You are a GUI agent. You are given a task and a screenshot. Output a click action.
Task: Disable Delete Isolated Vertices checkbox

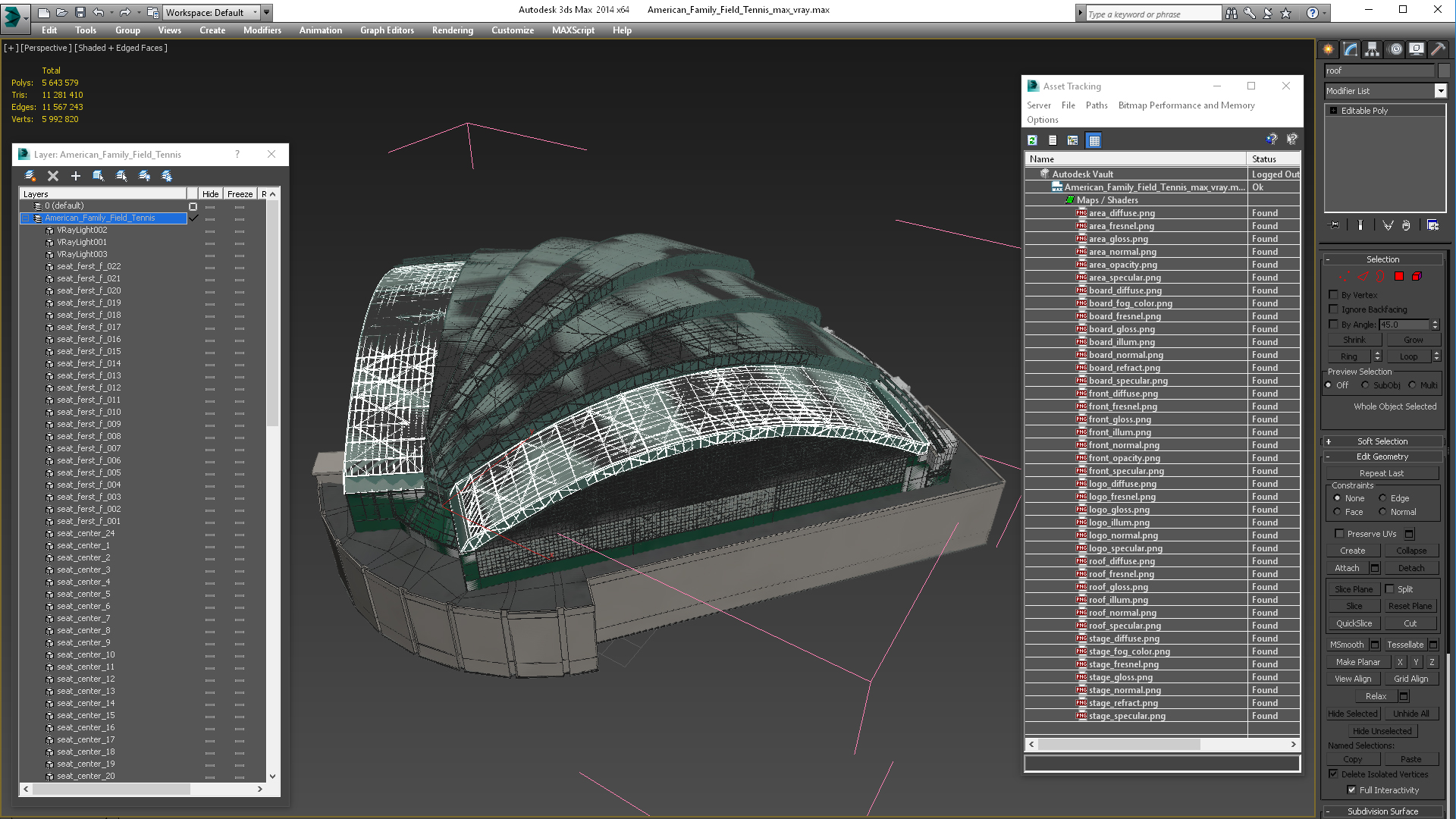click(x=1334, y=774)
